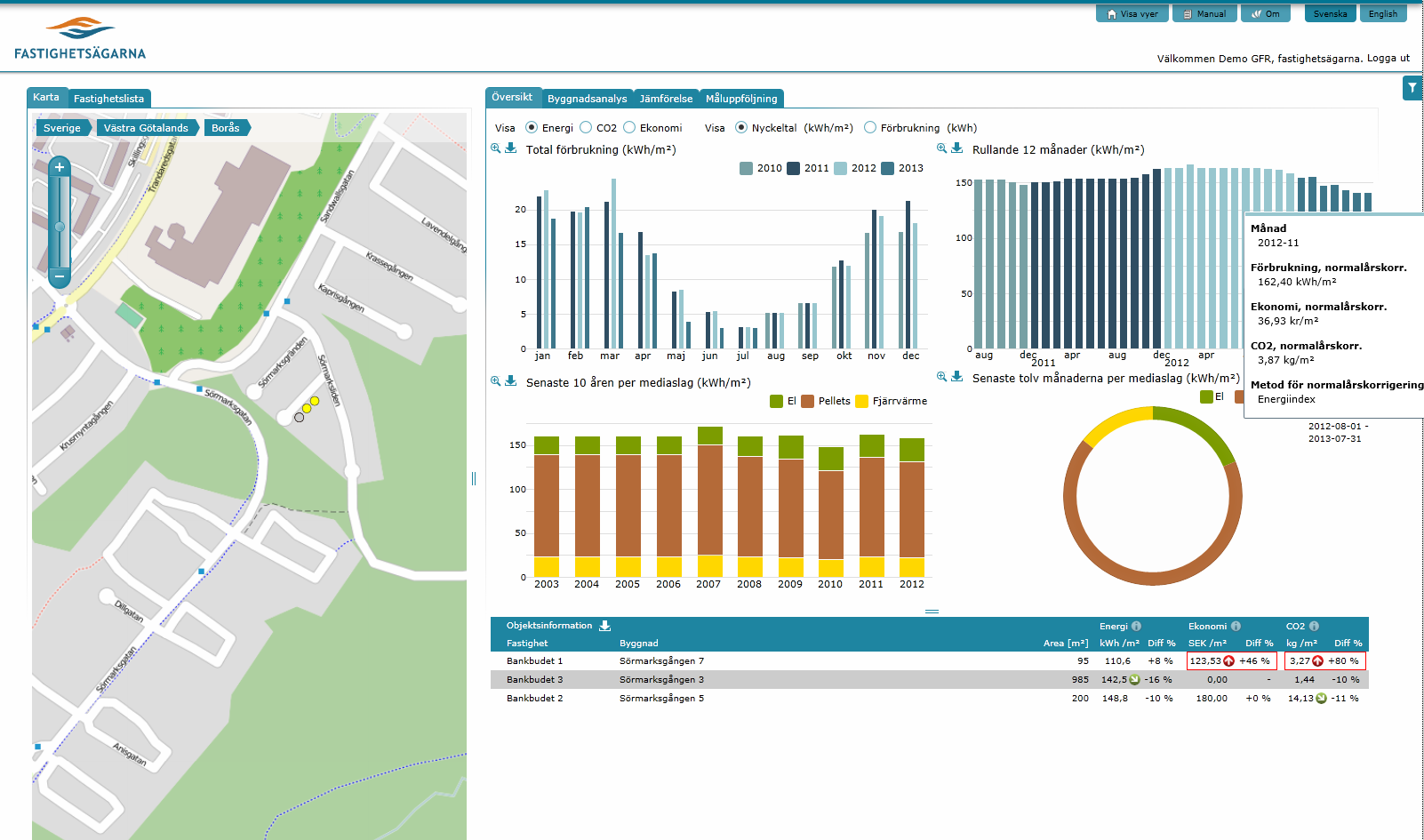
Task: Open the Jämförelse tab
Action: click(x=667, y=99)
